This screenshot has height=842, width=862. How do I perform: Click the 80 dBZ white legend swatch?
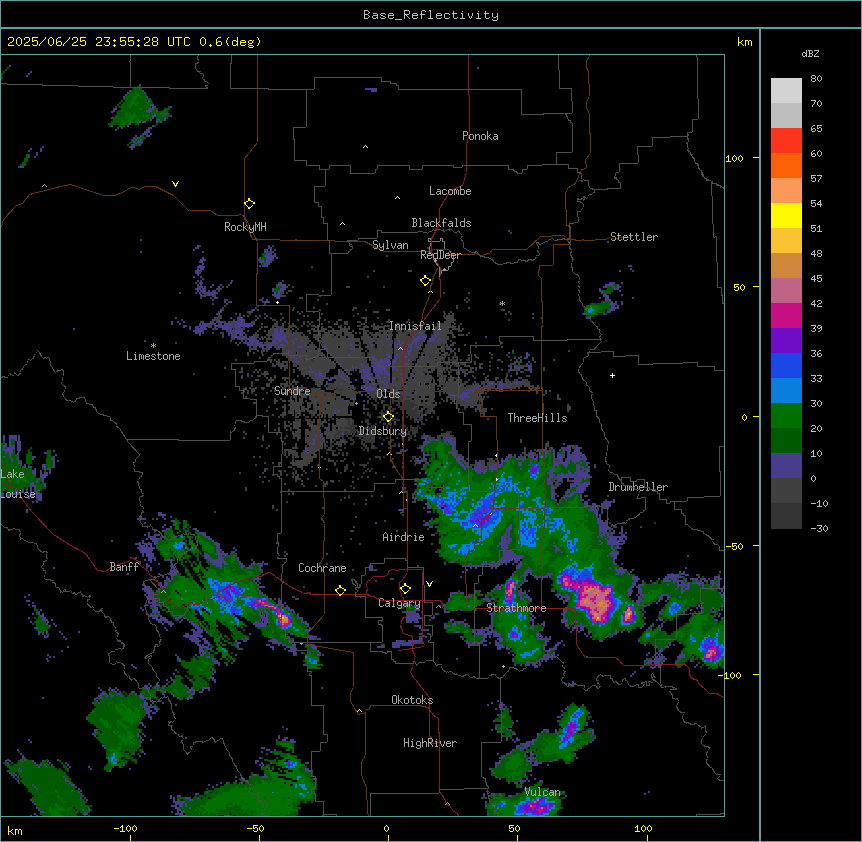(x=786, y=91)
